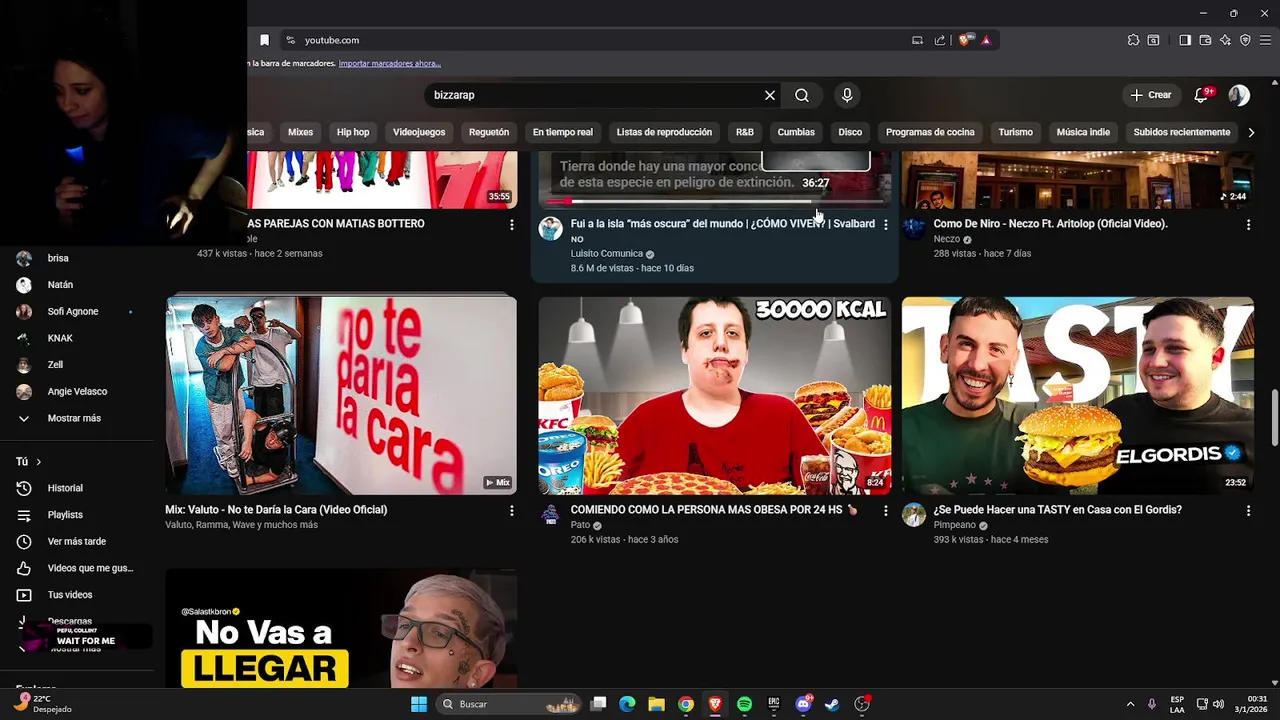Image resolution: width=1280 pixels, height=720 pixels.
Task: Open the account avatar menu
Action: click(x=1239, y=95)
